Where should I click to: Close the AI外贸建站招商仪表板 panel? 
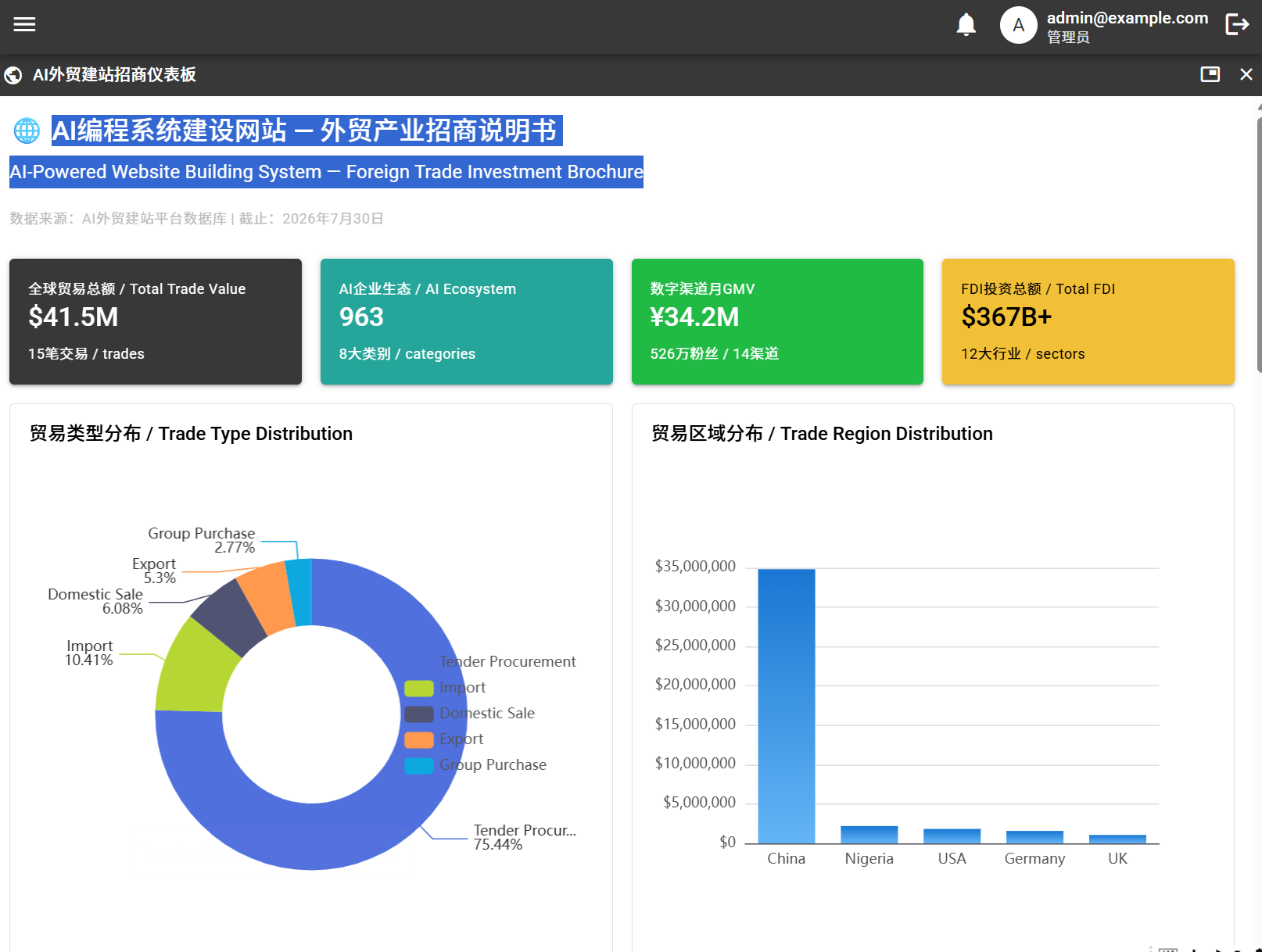tap(1246, 74)
